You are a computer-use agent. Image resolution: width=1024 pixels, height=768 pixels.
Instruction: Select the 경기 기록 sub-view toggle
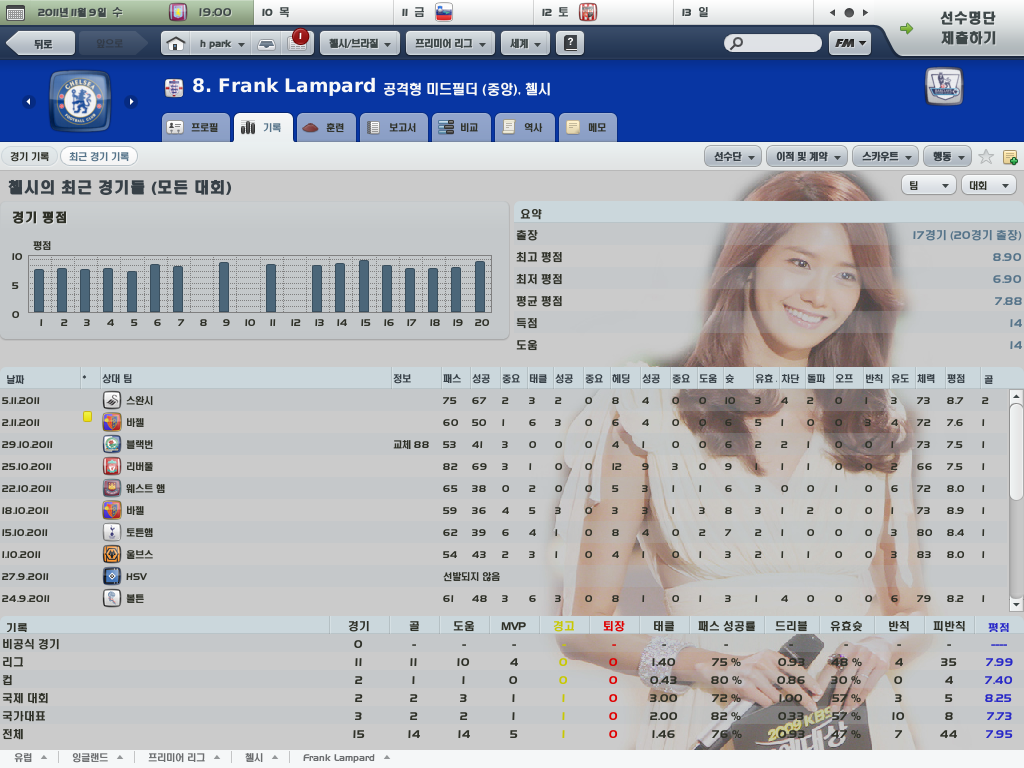pyautogui.click(x=29, y=157)
